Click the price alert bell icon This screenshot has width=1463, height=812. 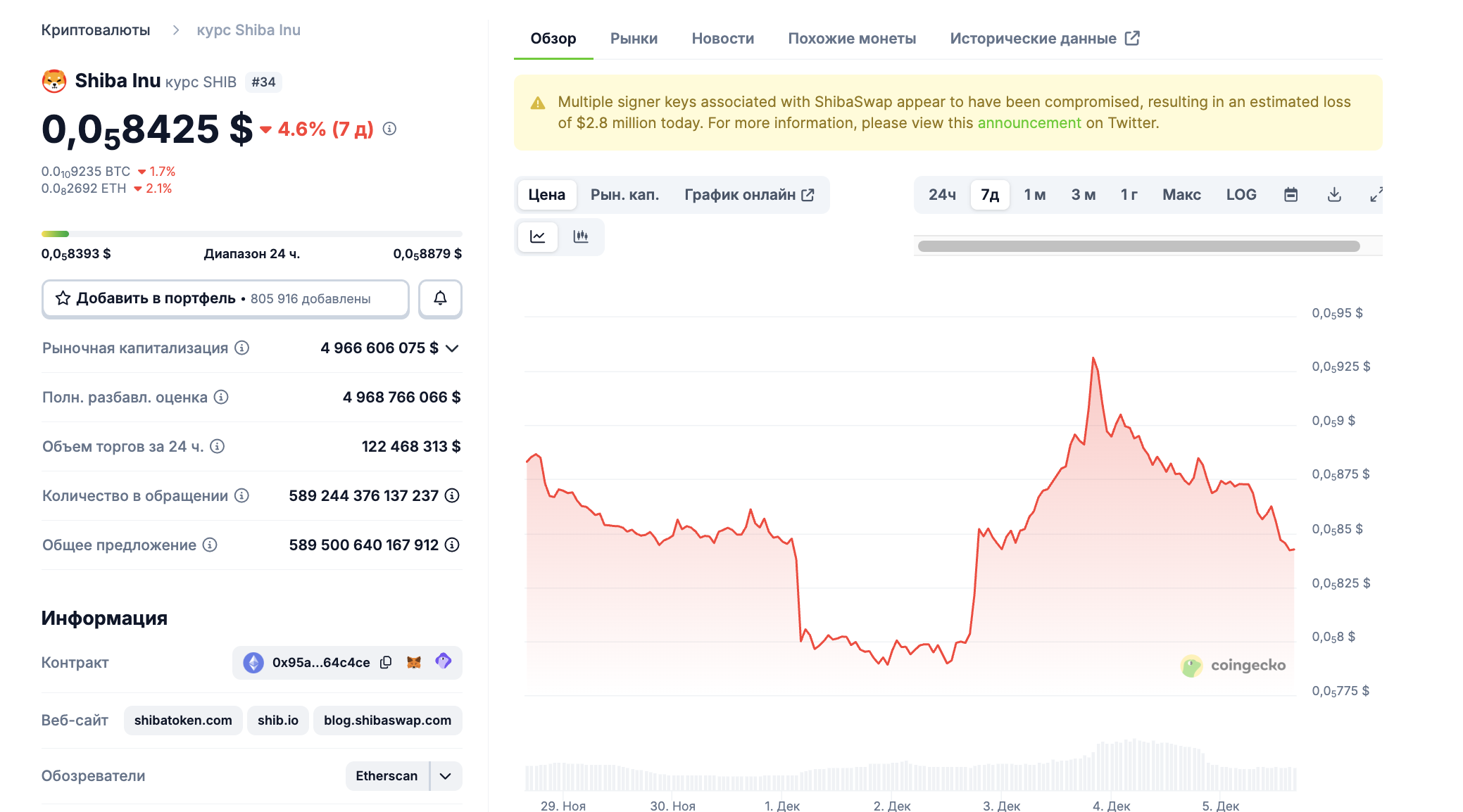[x=440, y=298]
